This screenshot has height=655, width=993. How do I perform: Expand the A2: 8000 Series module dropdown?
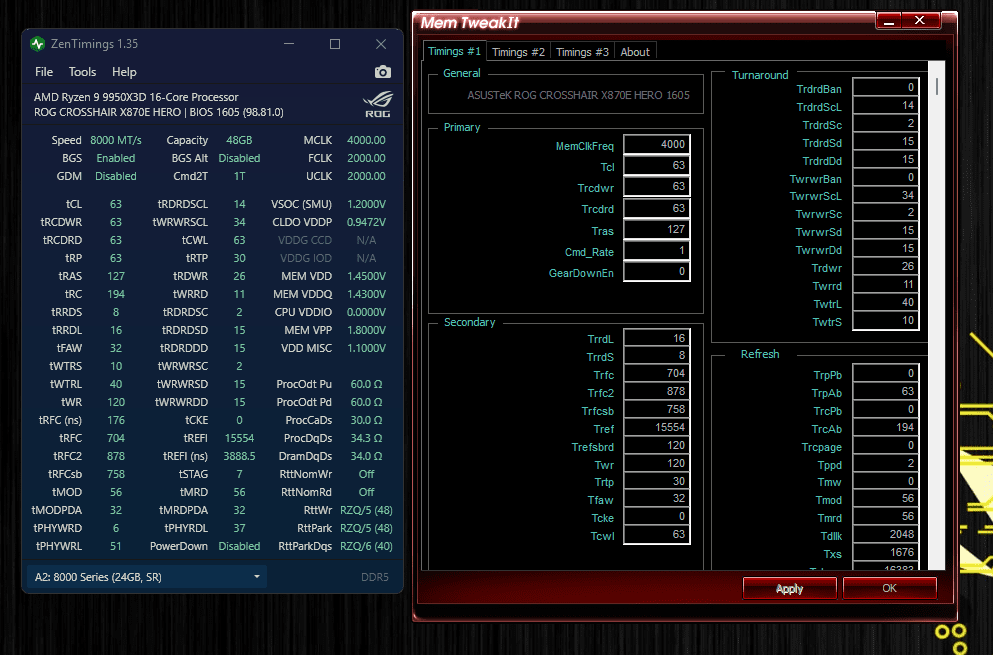[146, 577]
